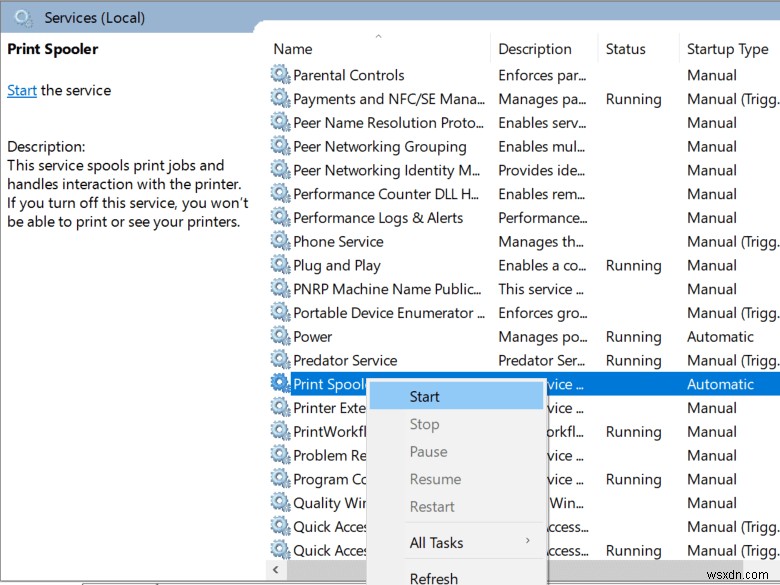Click the Plug and Play Running status
The image size is (780, 585).
coord(633,266)
